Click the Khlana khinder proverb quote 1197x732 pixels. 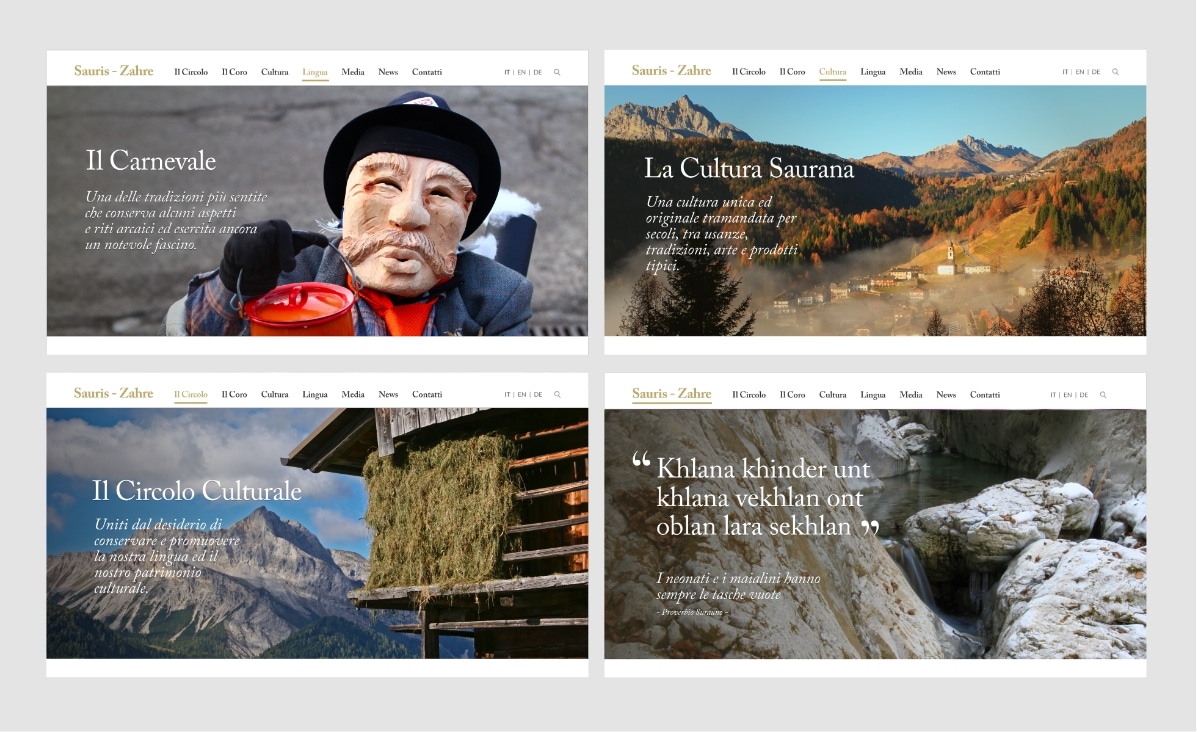tap(756, 497)
